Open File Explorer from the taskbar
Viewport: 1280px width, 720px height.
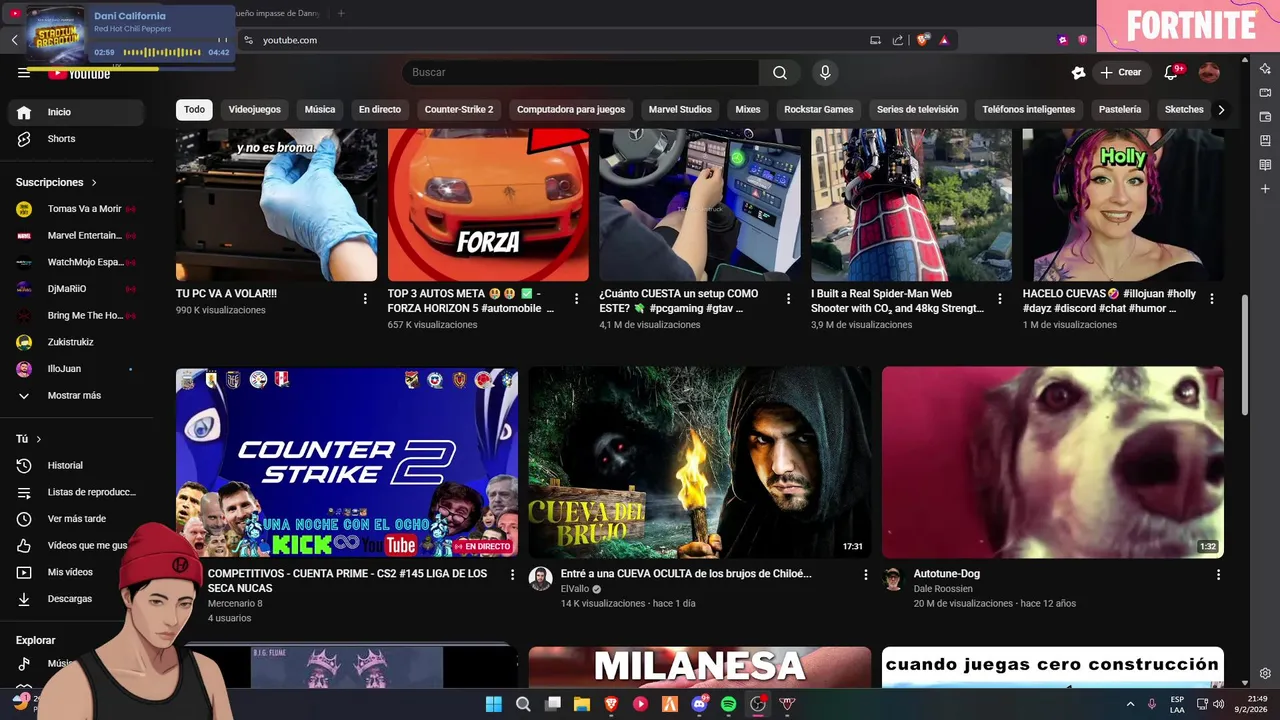click(581, 704)
